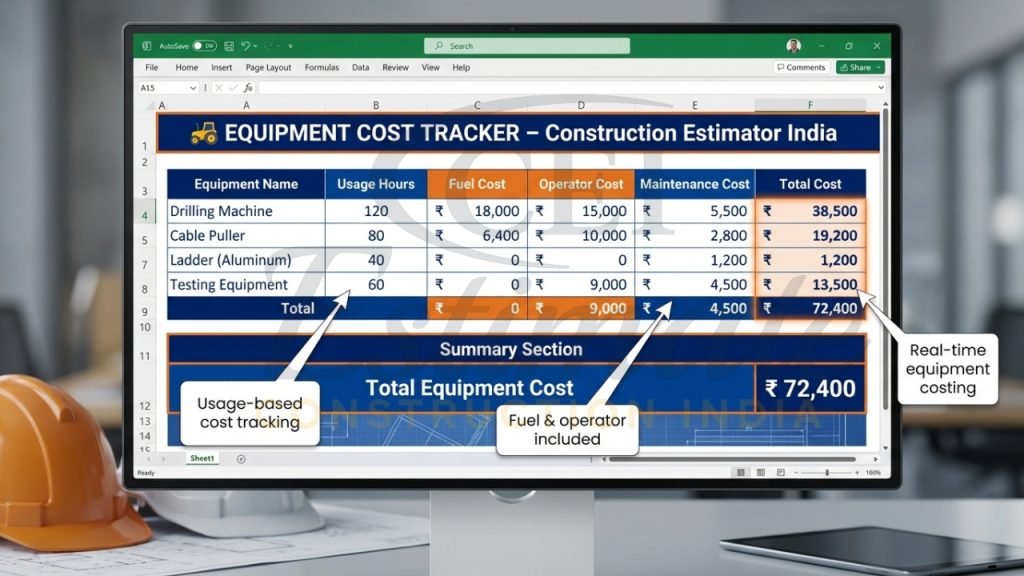
Task: Click the 'Equipment Name' header cell
Action: coord(246,184)
